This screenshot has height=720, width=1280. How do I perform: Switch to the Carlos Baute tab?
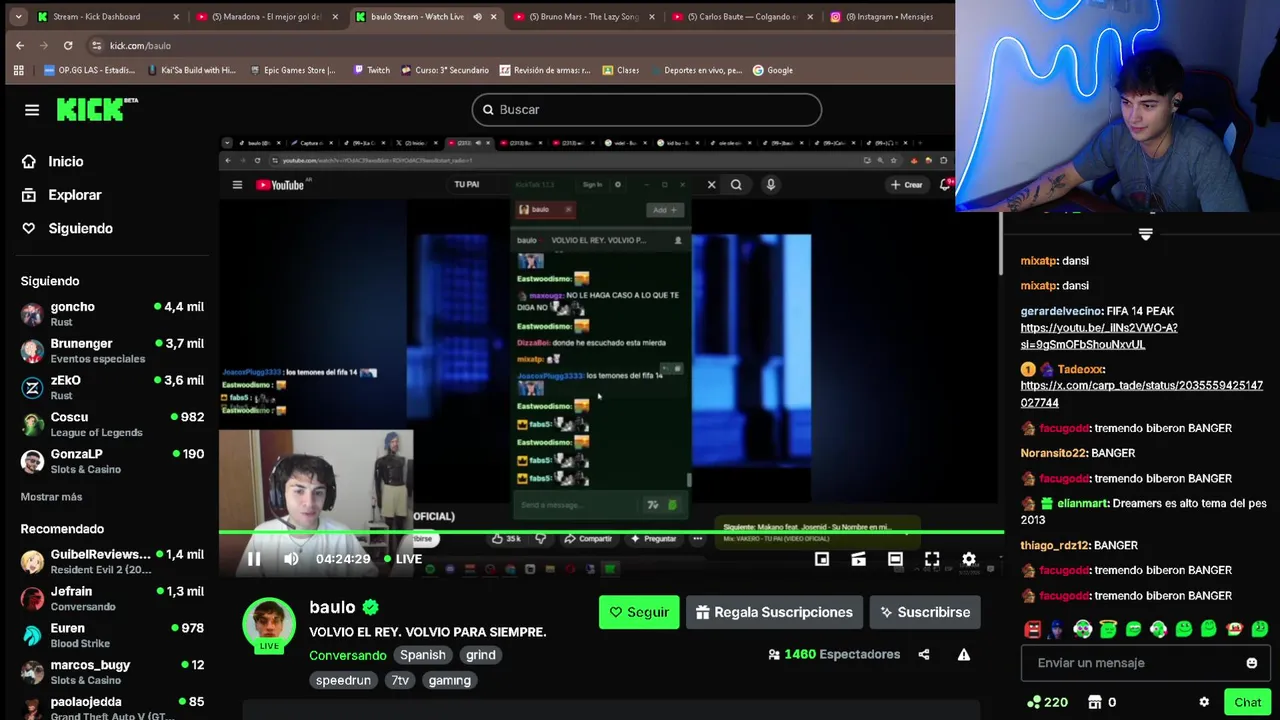(742, 16)
